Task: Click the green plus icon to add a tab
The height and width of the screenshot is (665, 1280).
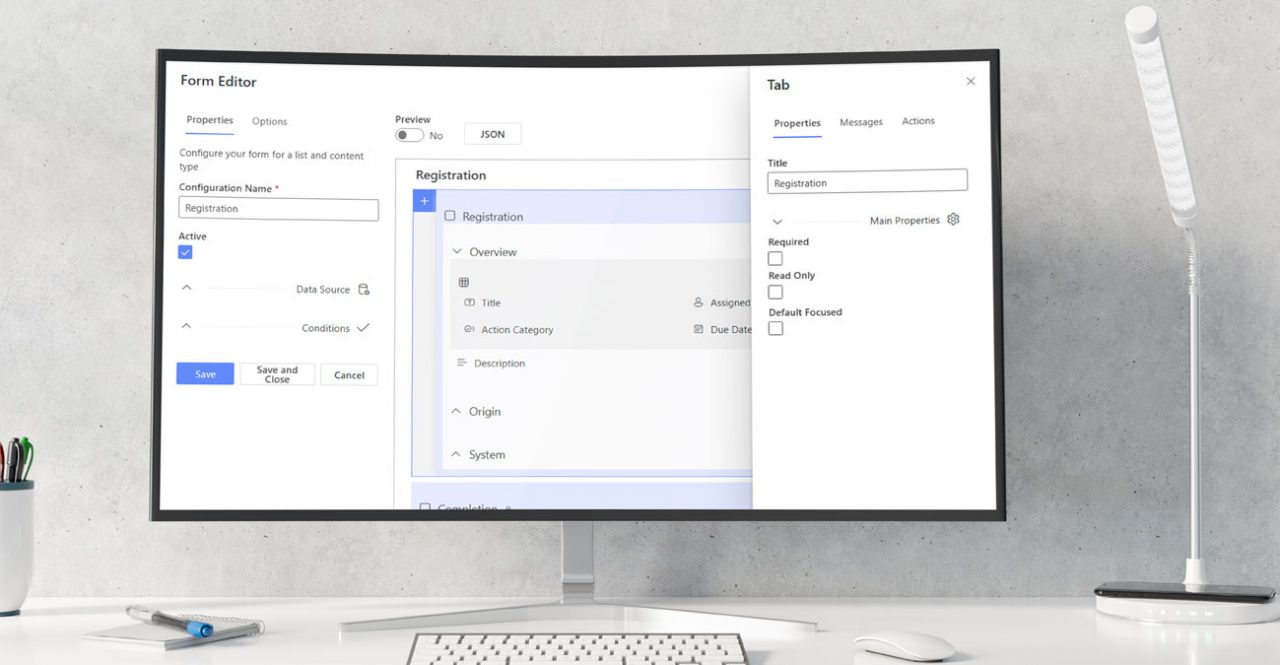Action: pos(424,200)
